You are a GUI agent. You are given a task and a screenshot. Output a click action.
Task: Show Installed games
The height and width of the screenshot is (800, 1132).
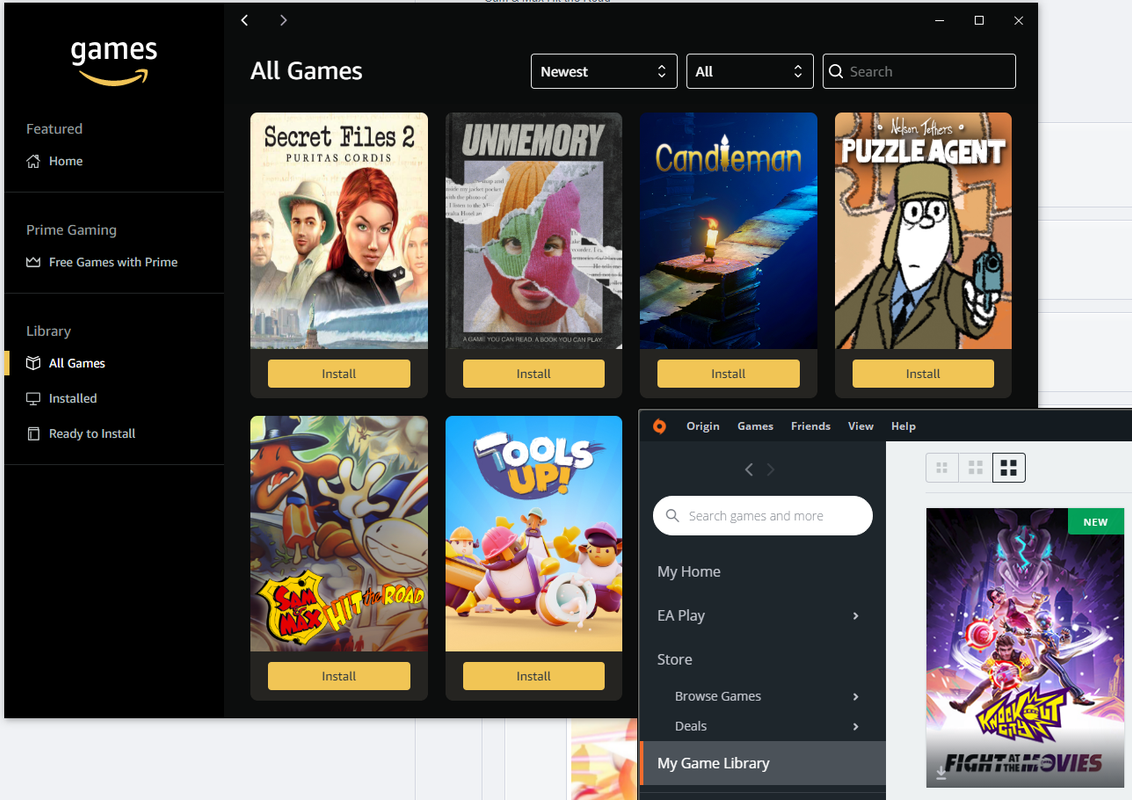[73, 399]
